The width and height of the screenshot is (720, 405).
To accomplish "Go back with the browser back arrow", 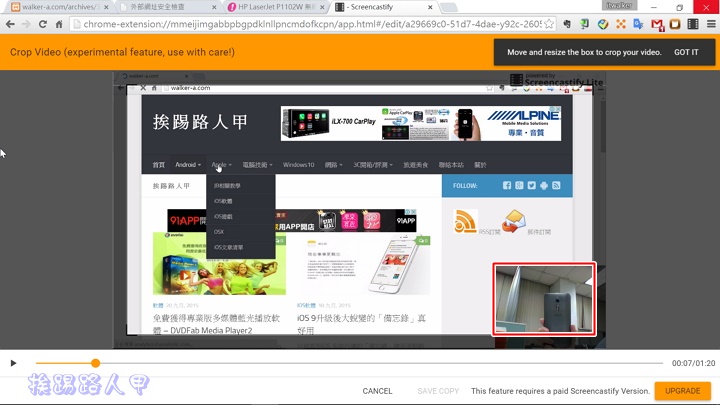I will tap(10, 24).
